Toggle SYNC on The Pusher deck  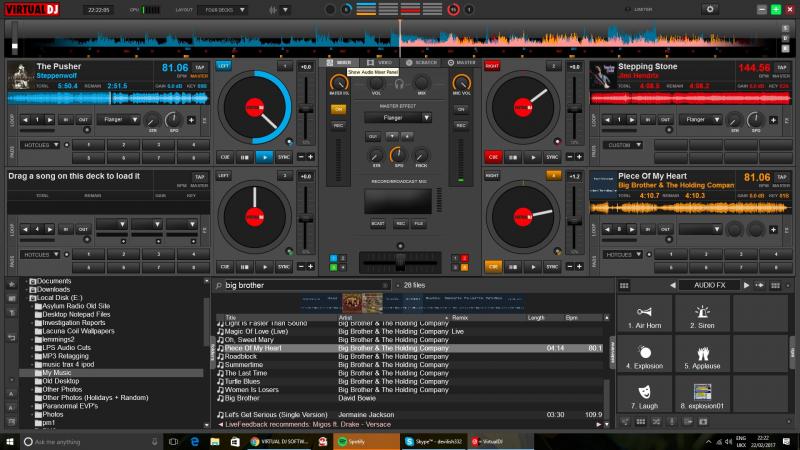click(284, 157)
